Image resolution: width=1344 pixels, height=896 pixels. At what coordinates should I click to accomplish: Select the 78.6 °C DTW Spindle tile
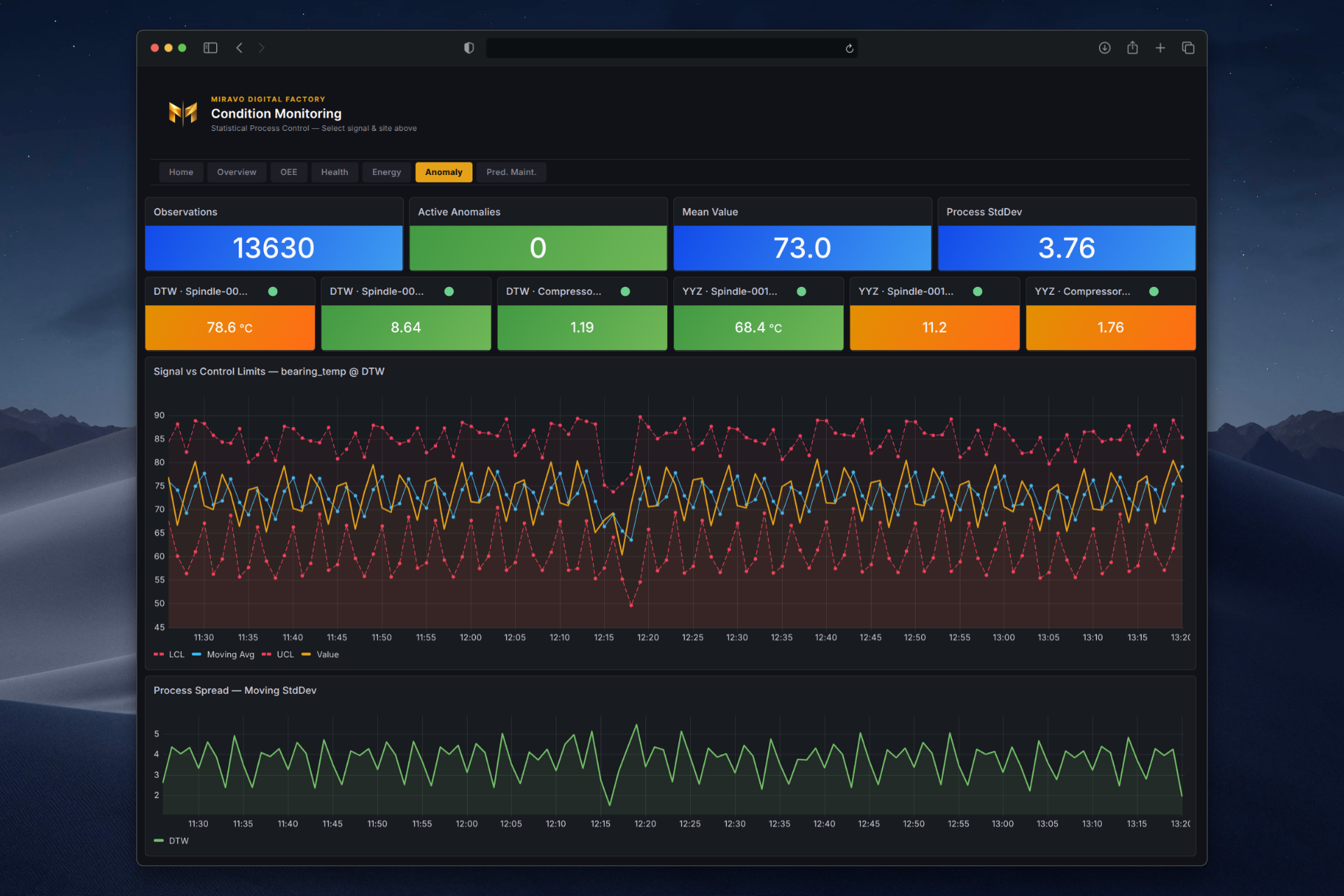[230, 327]
